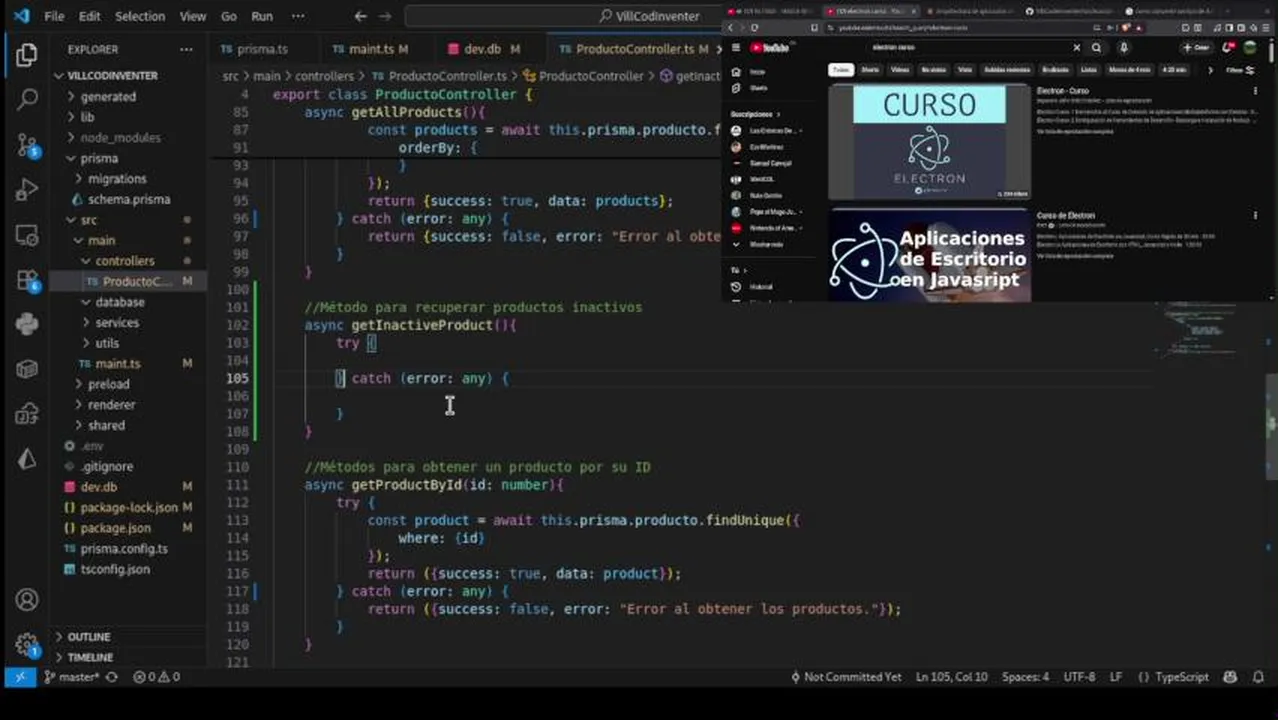Image resolution: width=1278 pixels, height=720 pixels.
Task: Change indentation via 'Spaces: 4'
Action: pos(1025,677)
